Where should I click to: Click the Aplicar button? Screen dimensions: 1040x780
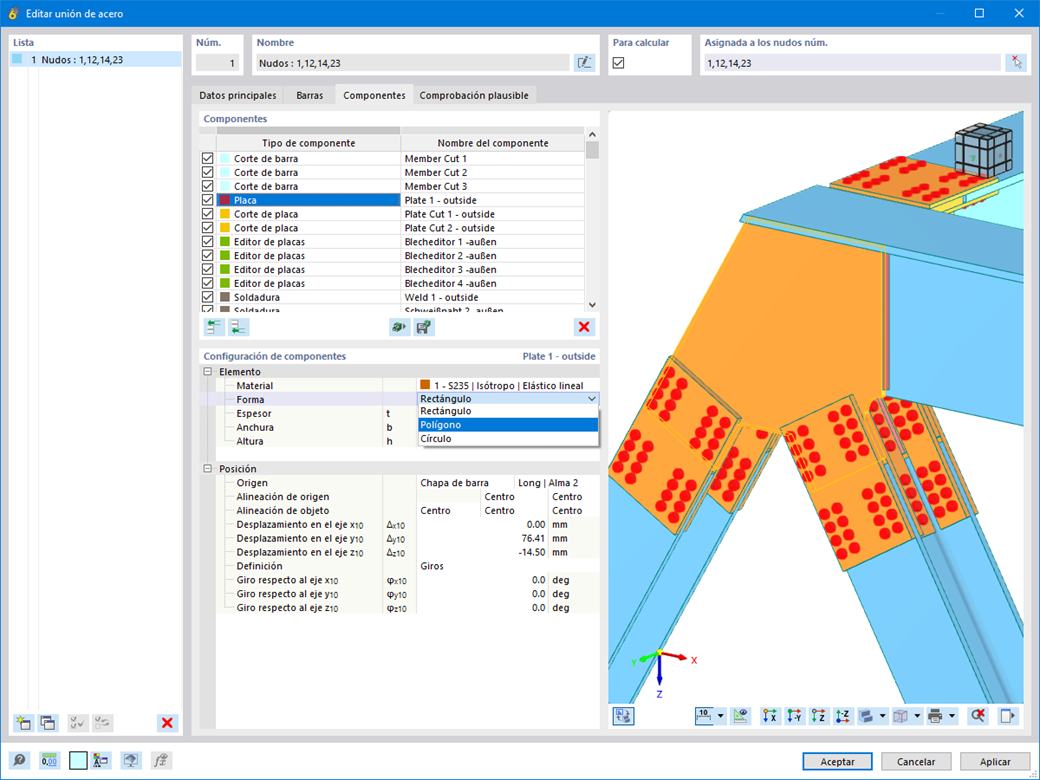995,761
